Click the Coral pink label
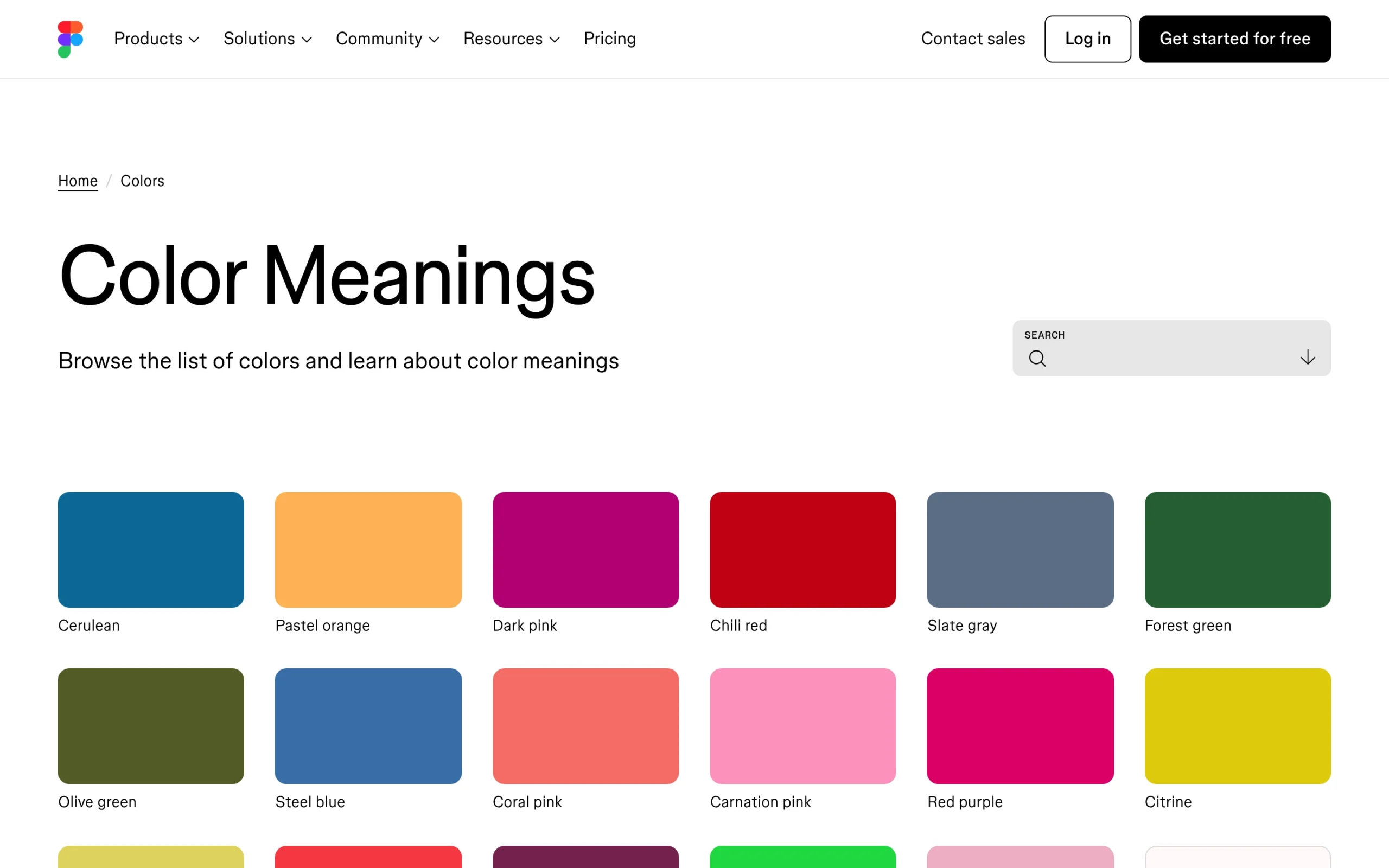Viewport: 1389px width, 868px height. click(527, 802)
